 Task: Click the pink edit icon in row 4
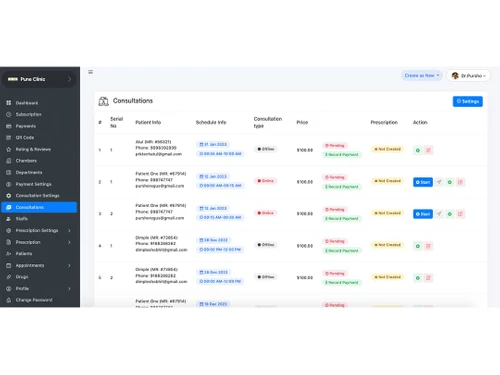[x=429, y=246]
